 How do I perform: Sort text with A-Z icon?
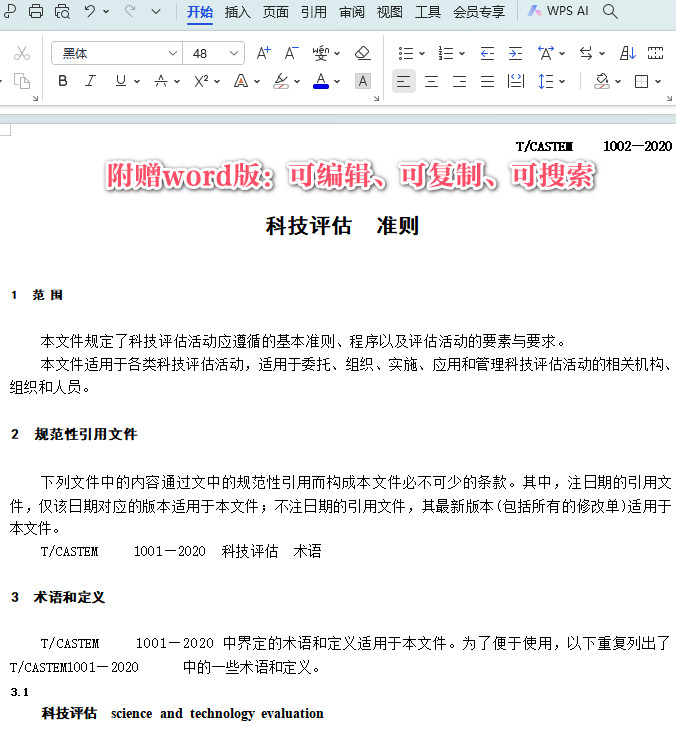point(628,53)
